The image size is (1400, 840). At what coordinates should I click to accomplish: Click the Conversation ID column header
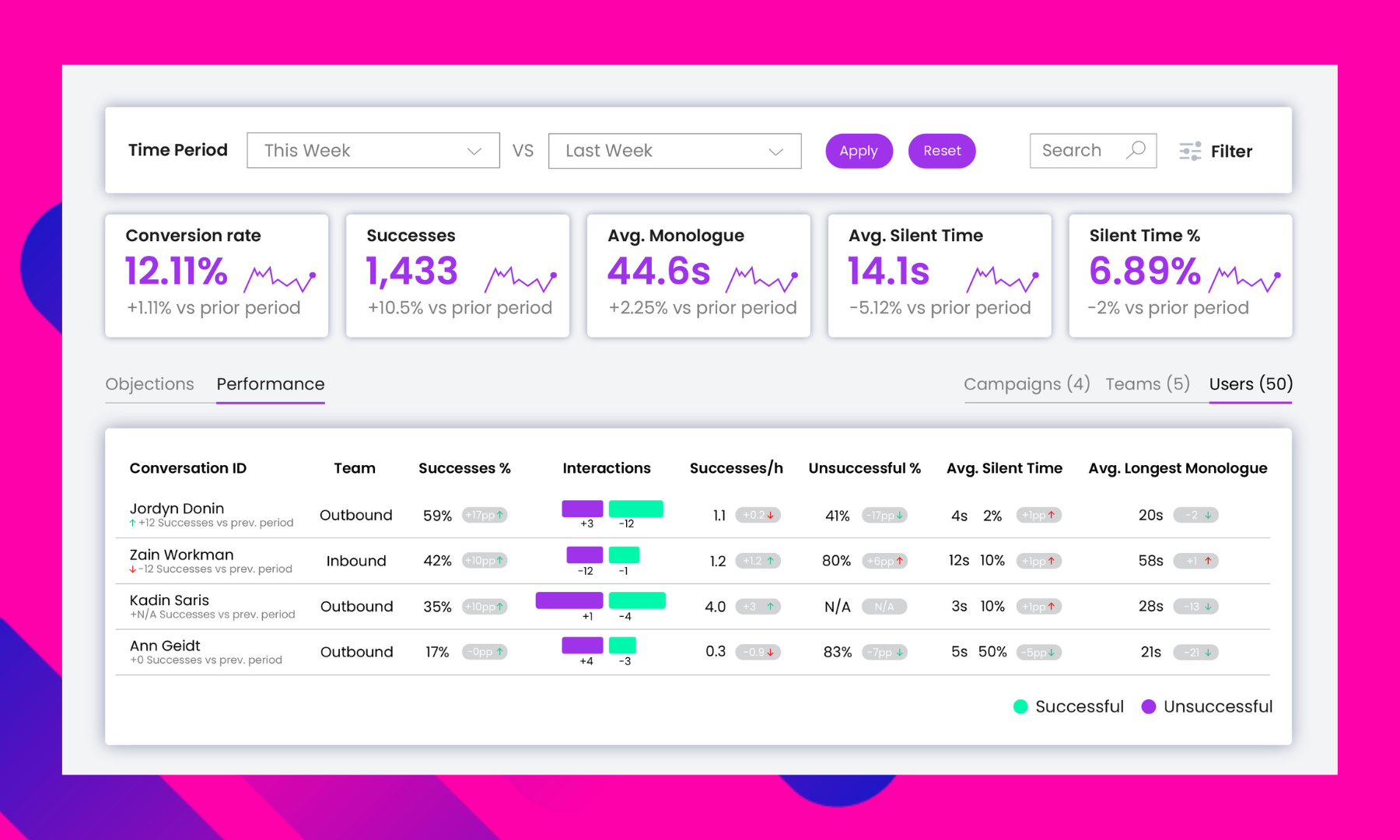(188, 468)
